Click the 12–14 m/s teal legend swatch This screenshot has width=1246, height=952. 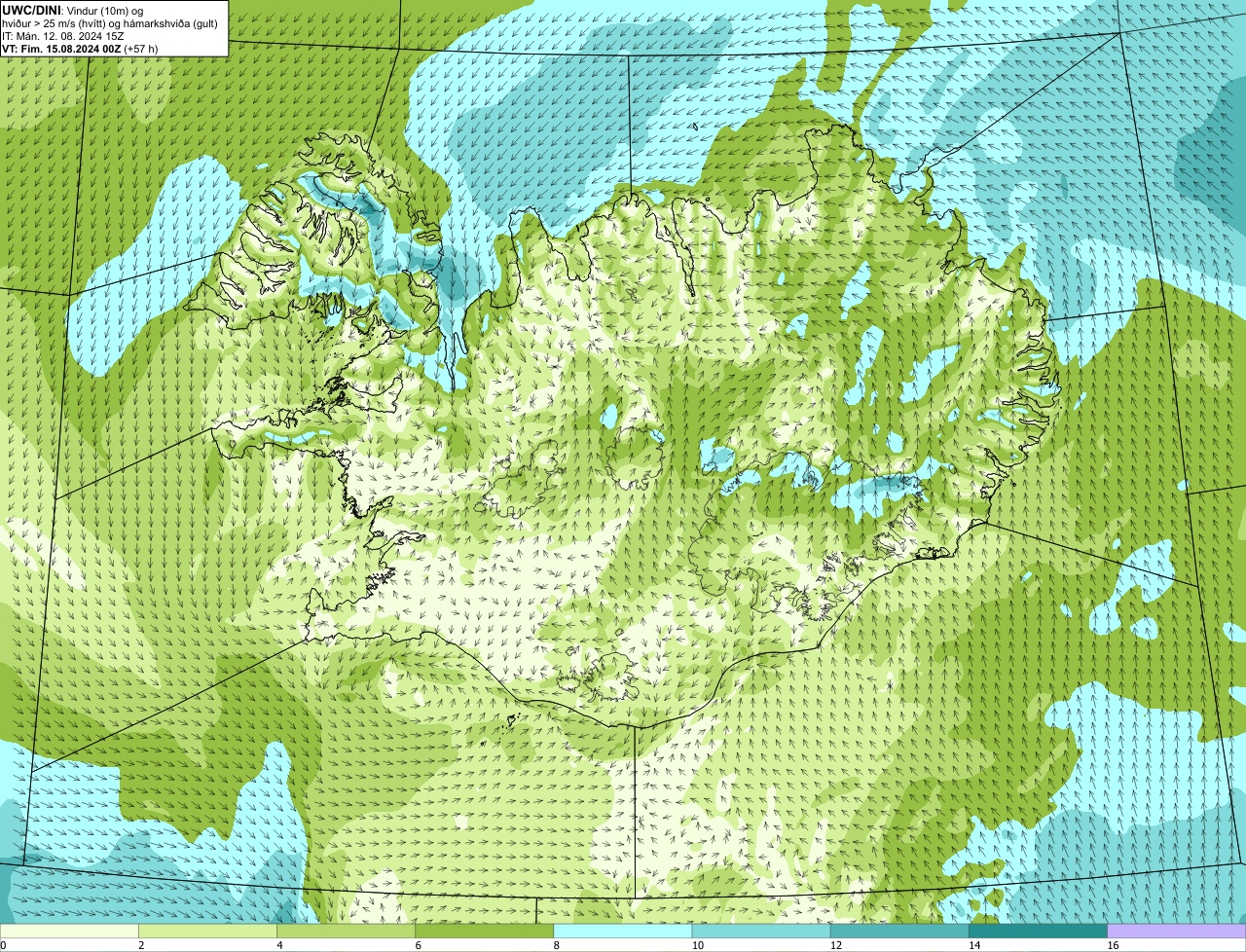click(899, 932)
